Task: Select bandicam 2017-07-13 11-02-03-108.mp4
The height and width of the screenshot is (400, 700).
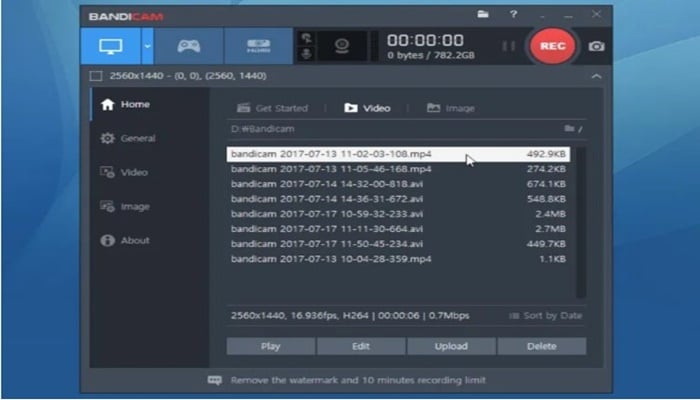Action: [x=398, y=154]
